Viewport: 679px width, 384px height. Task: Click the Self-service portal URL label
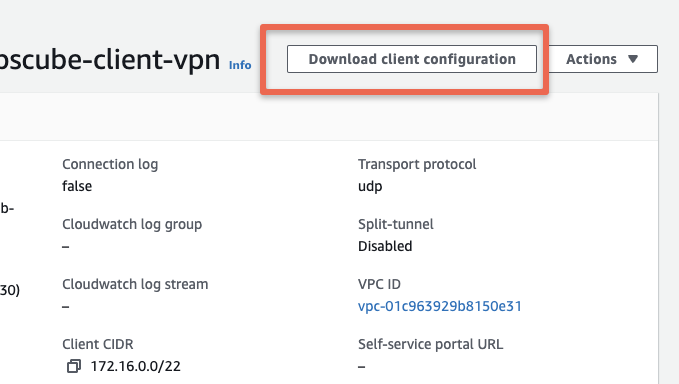click(x=430, y=345)
